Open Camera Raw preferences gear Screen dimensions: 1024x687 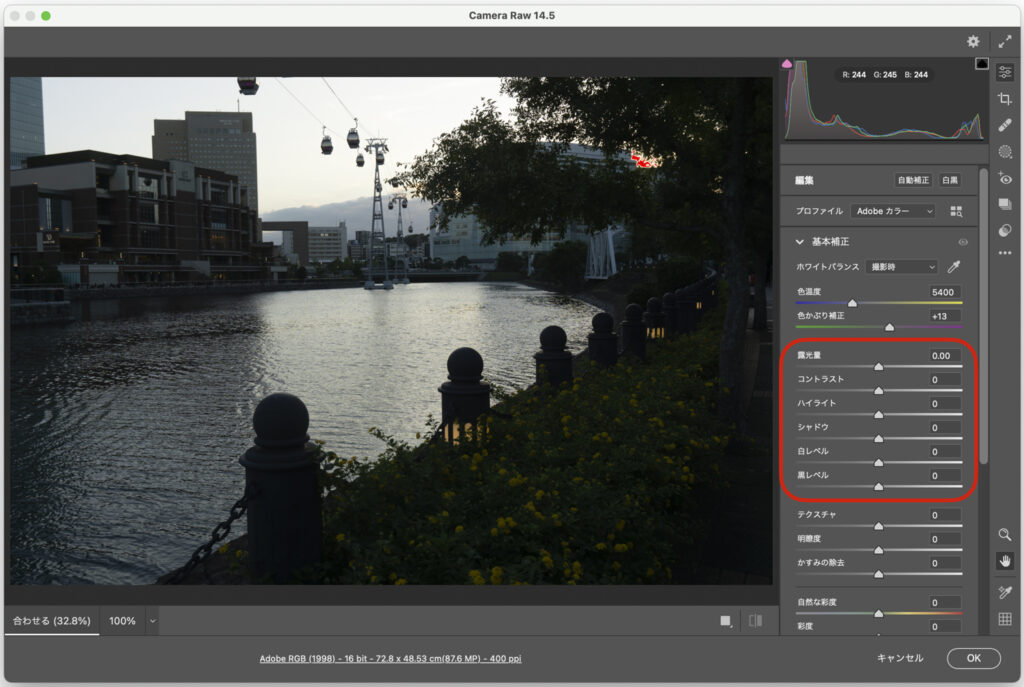(x=973, y=42)
